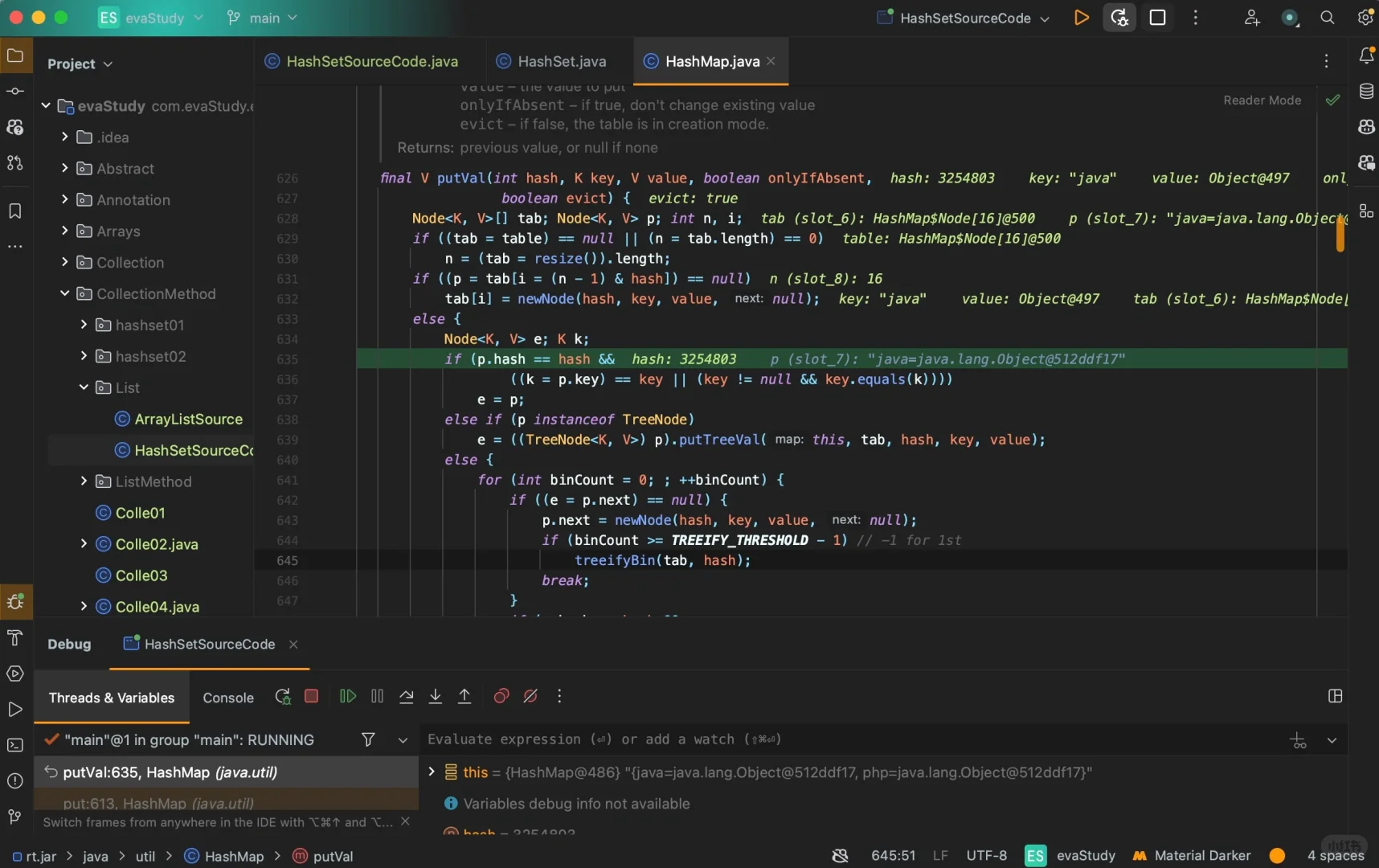
Task: Toggle the Project tool window
Action: pos(15,55)
